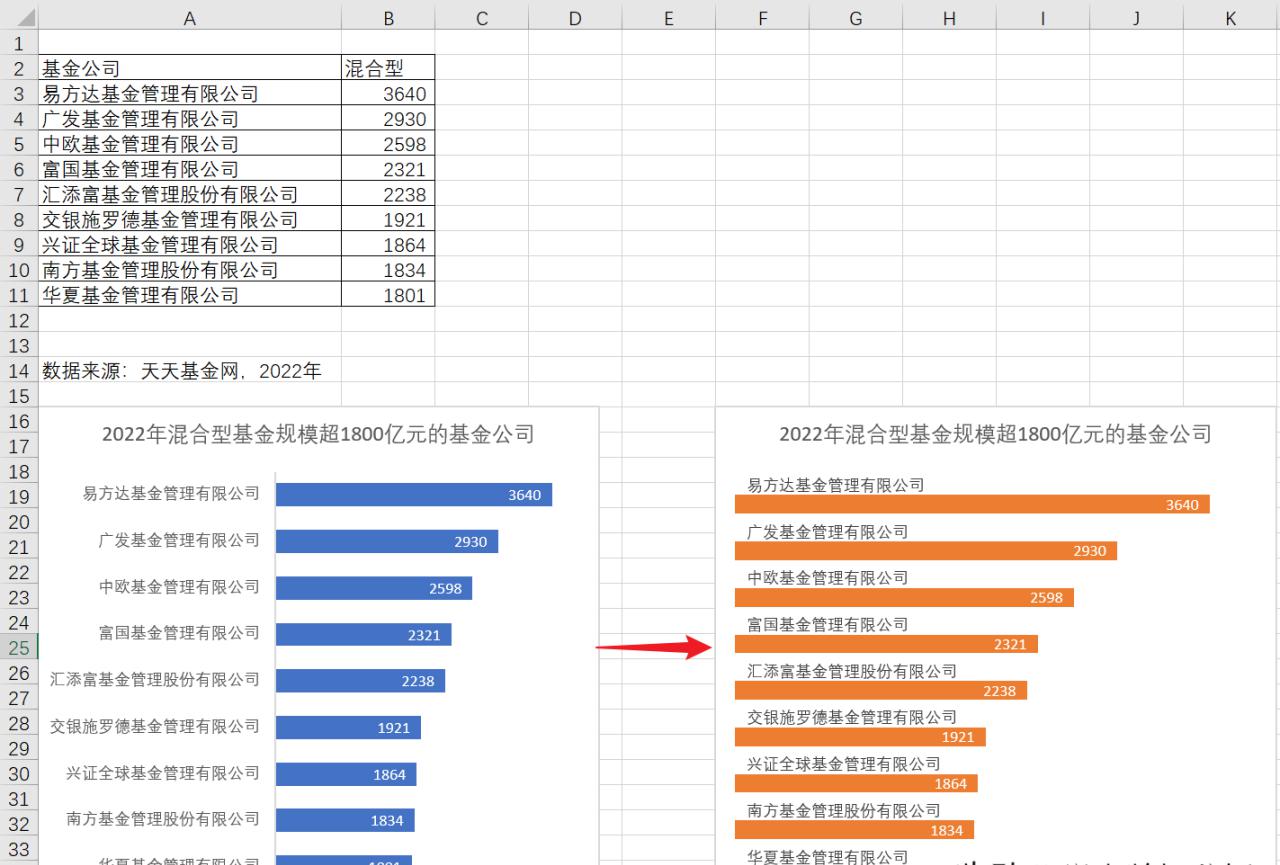
Task: Click the orange bar labeled 1864
Action: click(x=856, y=784)
